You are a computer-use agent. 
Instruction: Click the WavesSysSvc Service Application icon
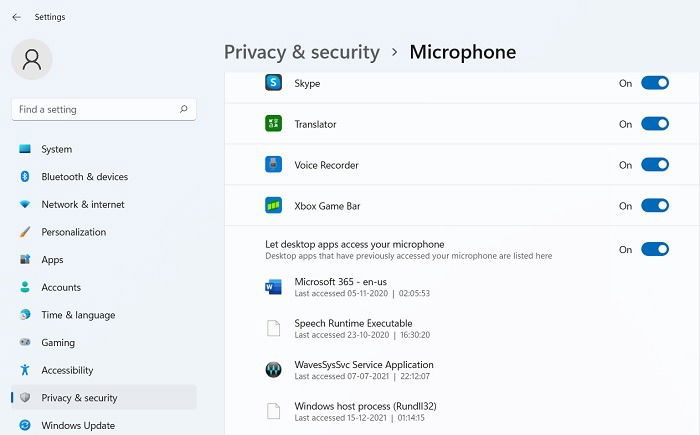(x=273, y=370)
